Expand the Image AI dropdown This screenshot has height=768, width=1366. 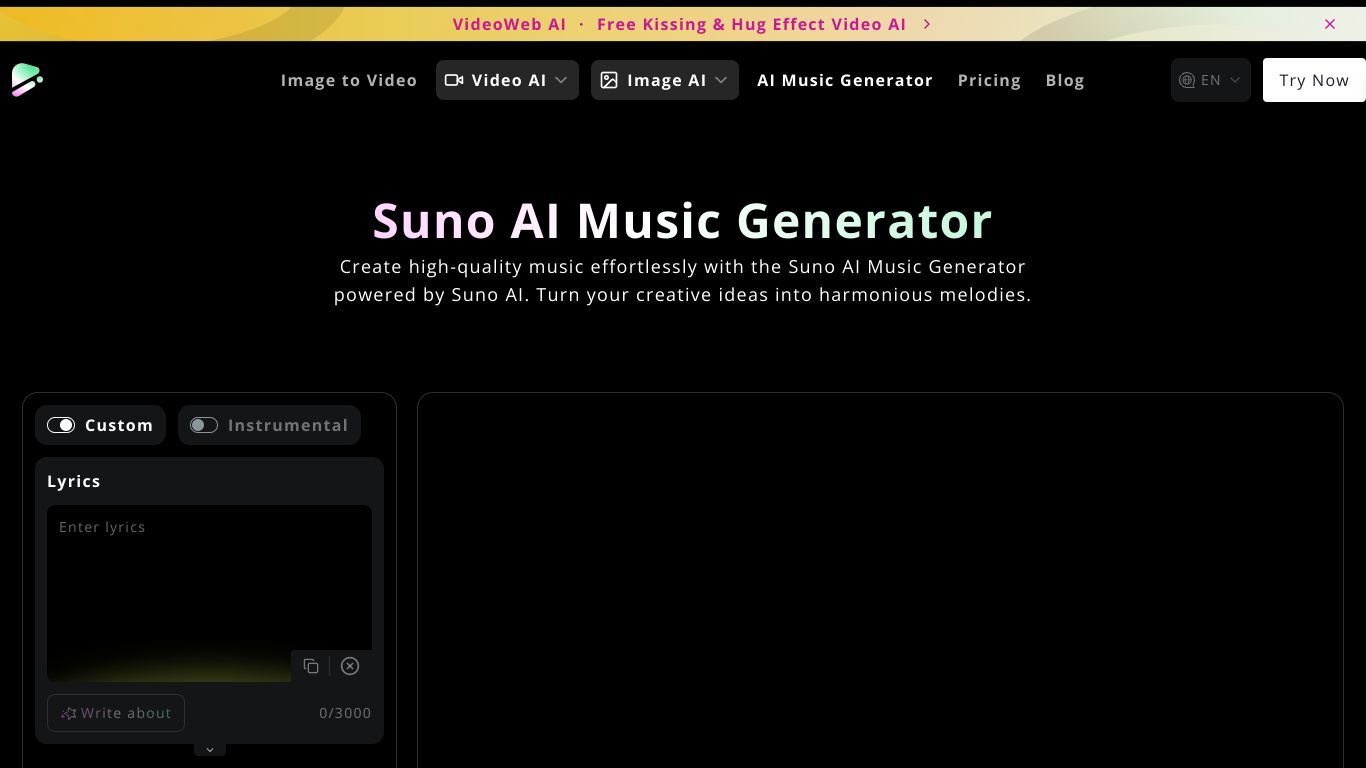665,80
